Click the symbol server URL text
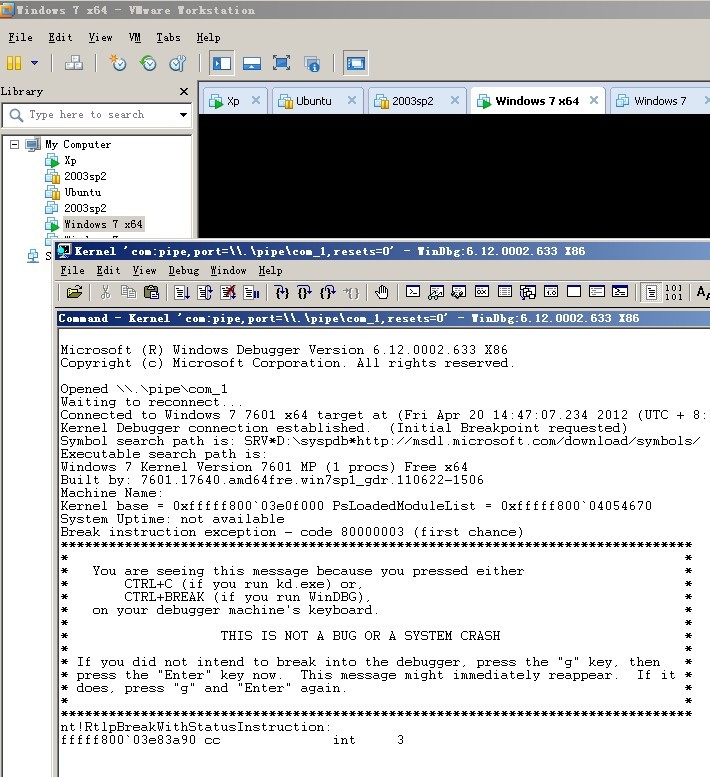This screenshot has width=710, height=777. (528, 441)
